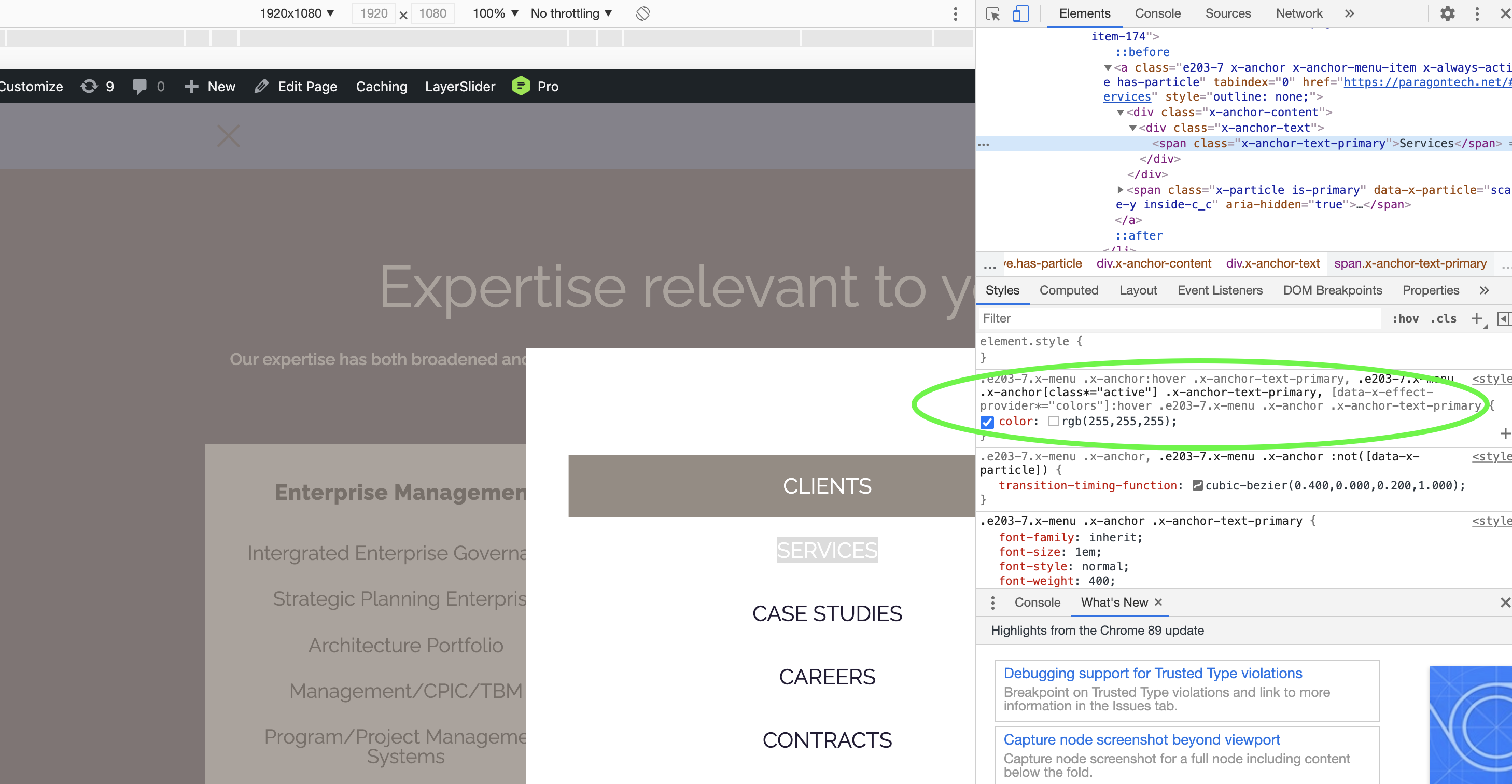Screen dimensions: 1512x784
Task: Expand the span x-particle is-primary node
Action: pos(1120,190)
